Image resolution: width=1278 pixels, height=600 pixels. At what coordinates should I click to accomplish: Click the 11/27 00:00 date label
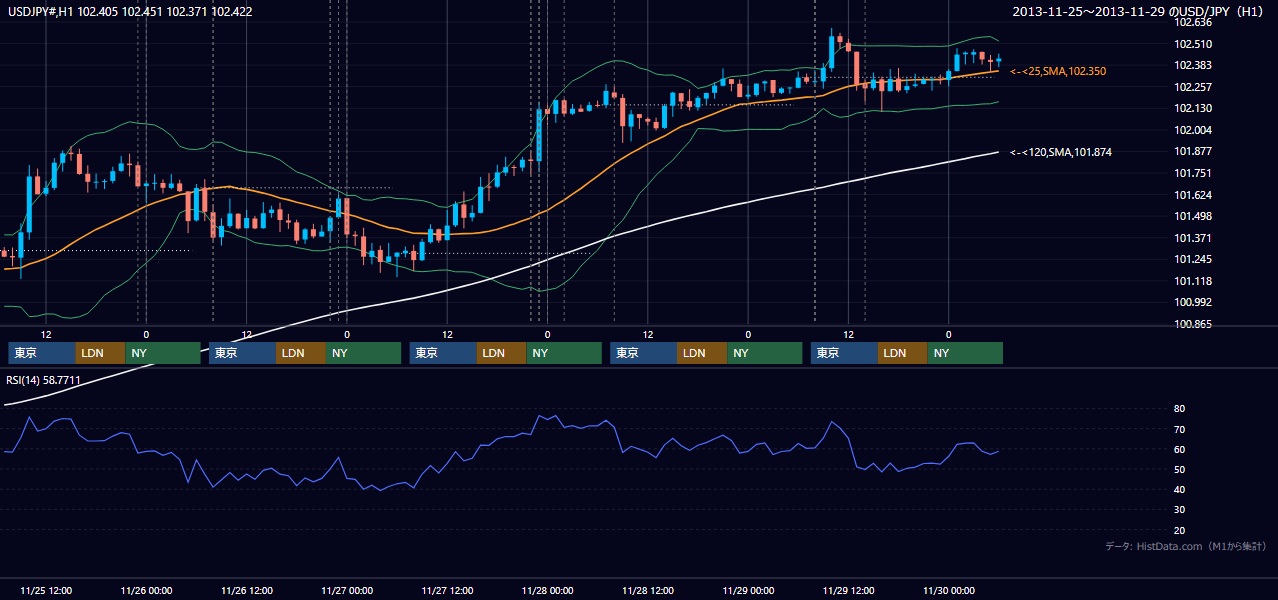(x=347, y=590)
